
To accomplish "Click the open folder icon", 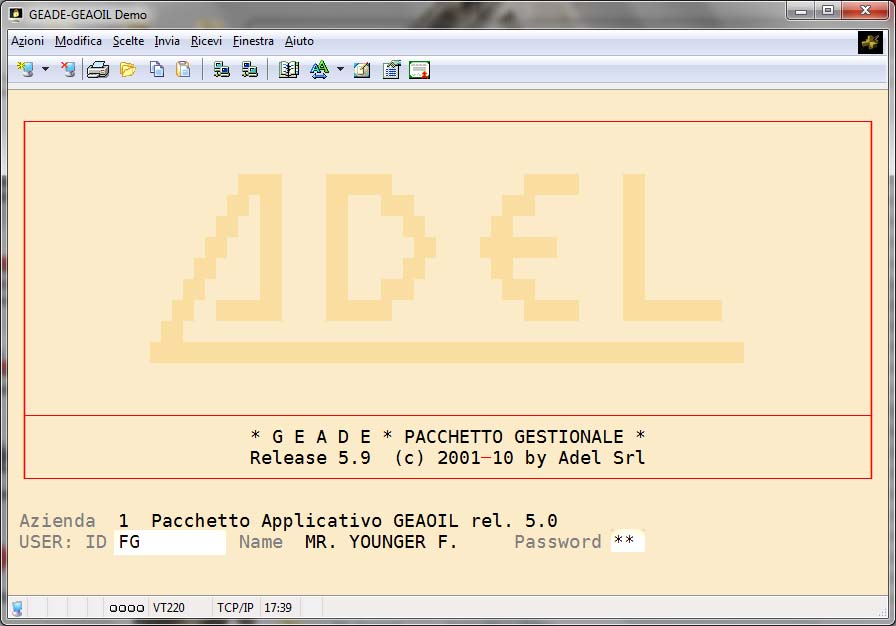I will 127,70.
